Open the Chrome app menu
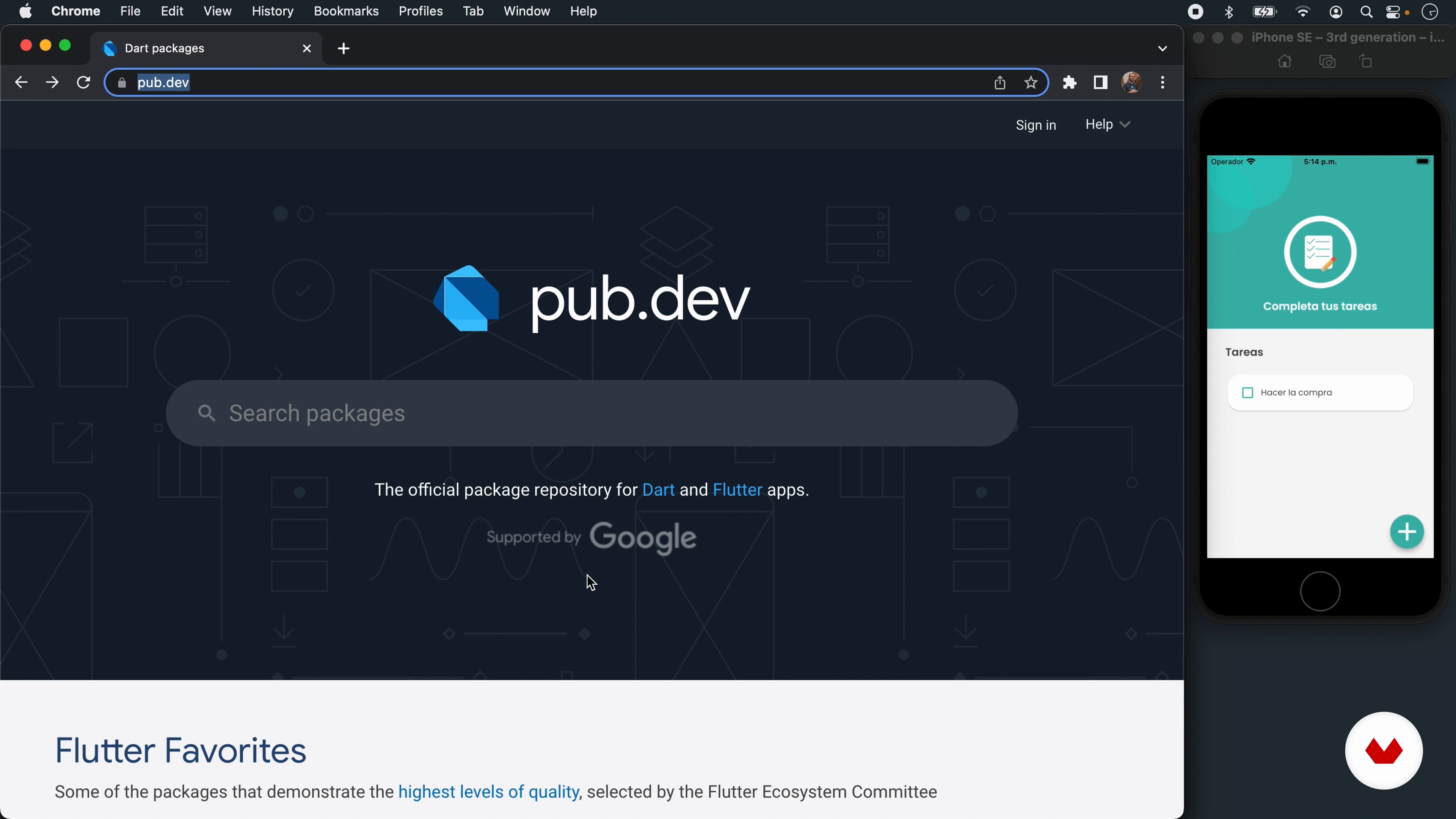This screenshot has width=1456, height=819. coord(76,11)
